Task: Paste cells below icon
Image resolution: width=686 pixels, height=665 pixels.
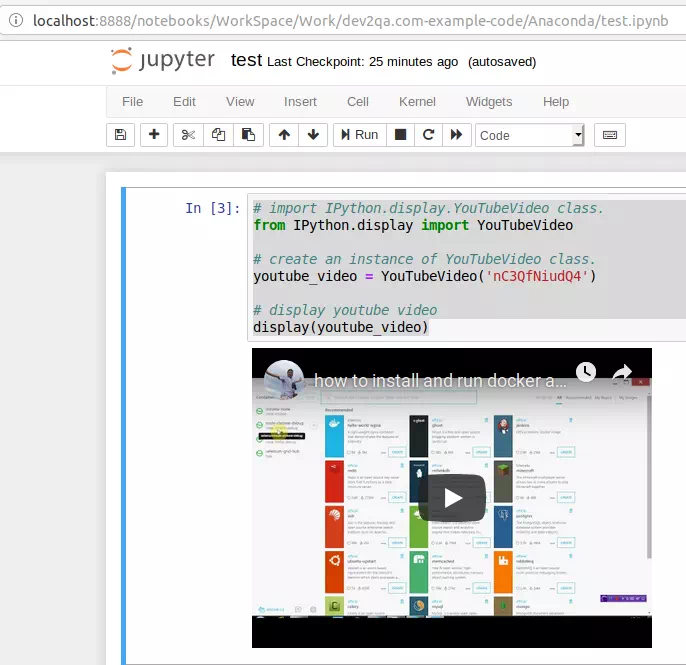Action: tap(248, 135)
